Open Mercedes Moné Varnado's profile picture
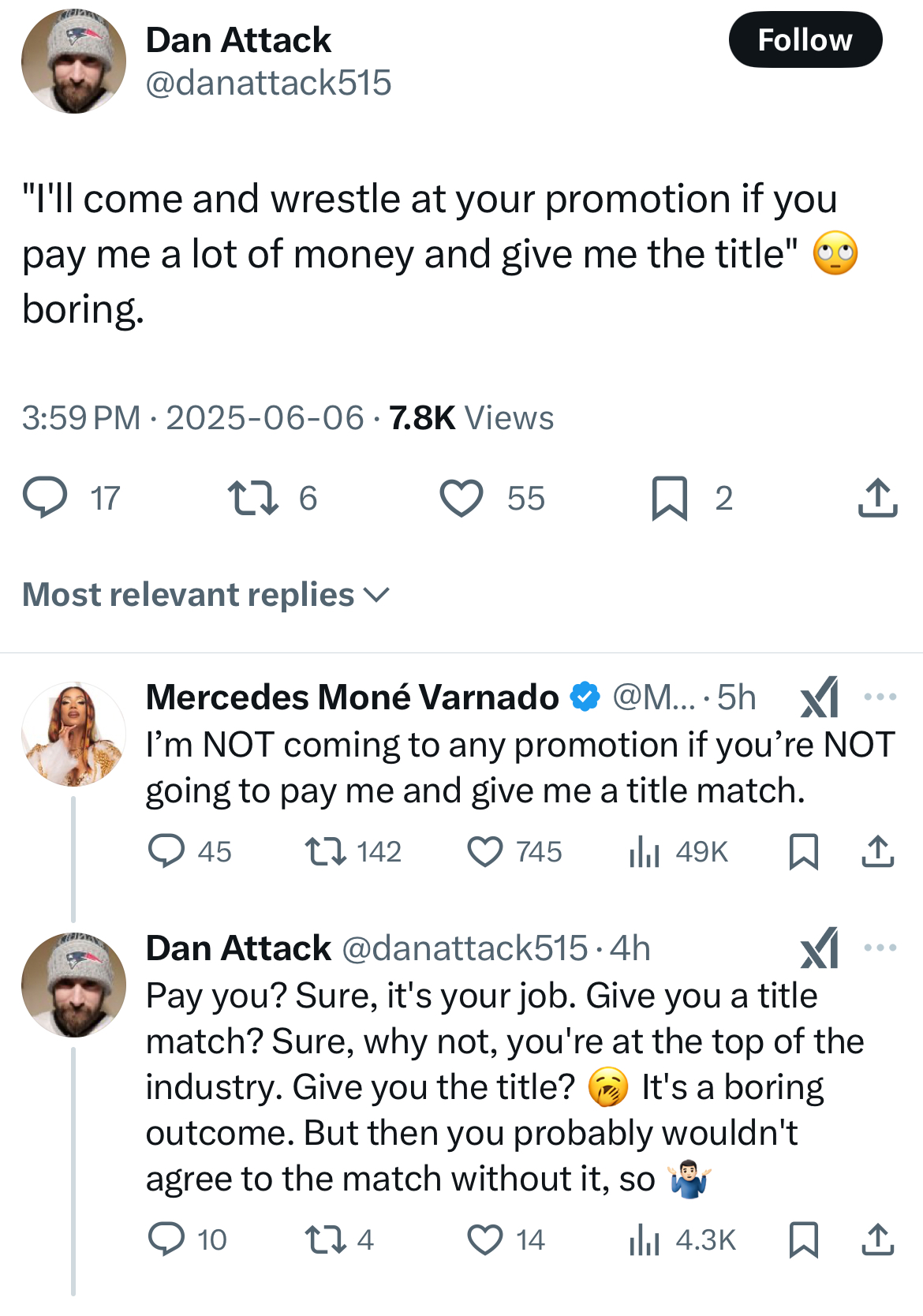Screen dimensions: 923x1316 click(x=73, y=734)
